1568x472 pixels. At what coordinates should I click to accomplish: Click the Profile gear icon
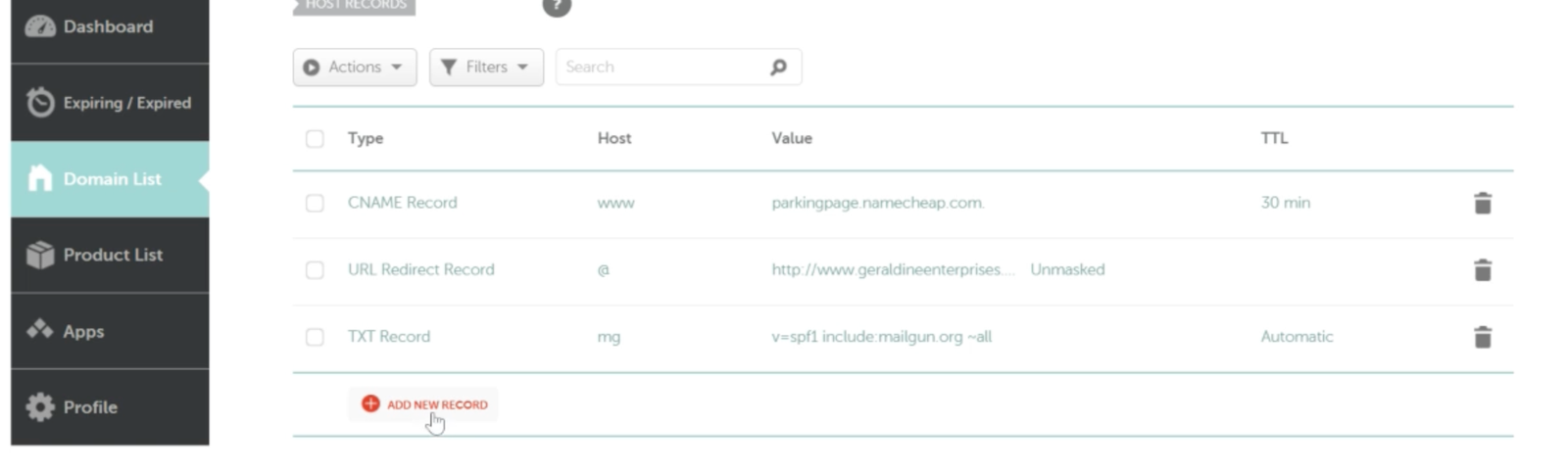[39, 406]
